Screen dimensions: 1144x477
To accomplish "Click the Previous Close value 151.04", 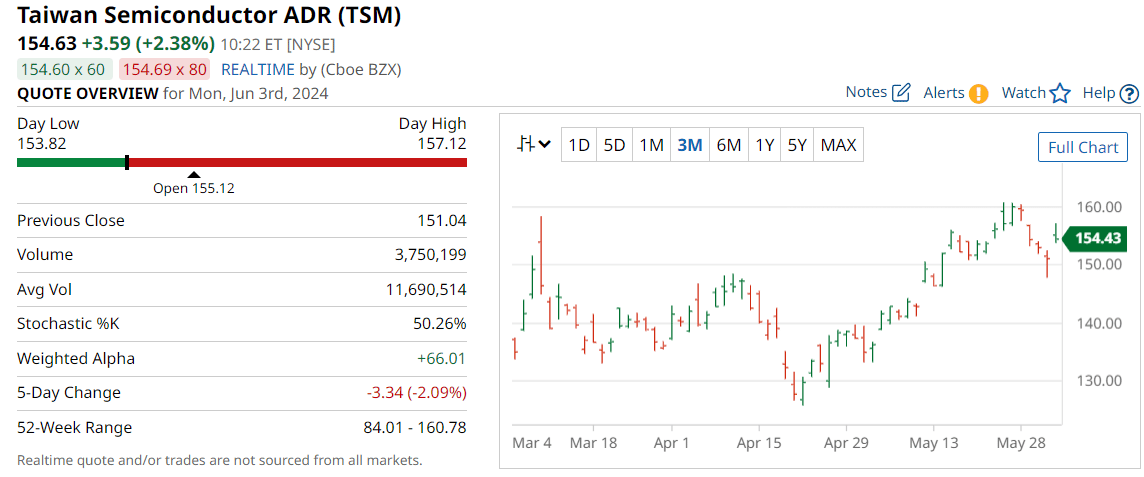I will (x=440, y=220).
